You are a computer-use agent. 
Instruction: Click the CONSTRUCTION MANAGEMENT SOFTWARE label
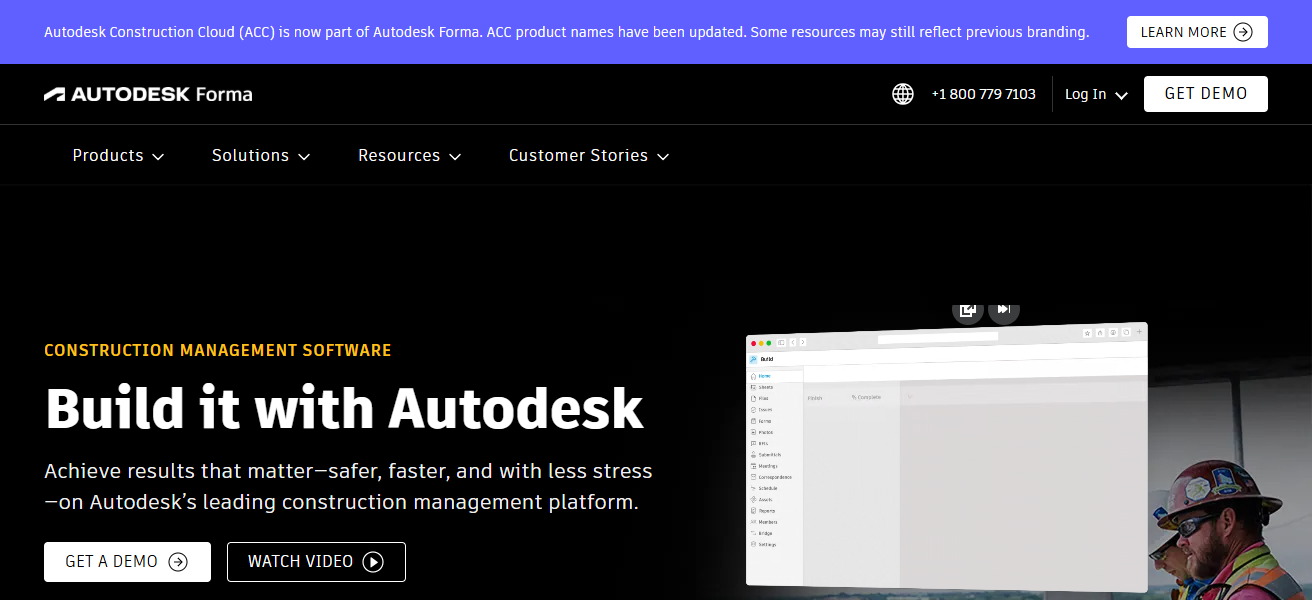coord(218,350)
